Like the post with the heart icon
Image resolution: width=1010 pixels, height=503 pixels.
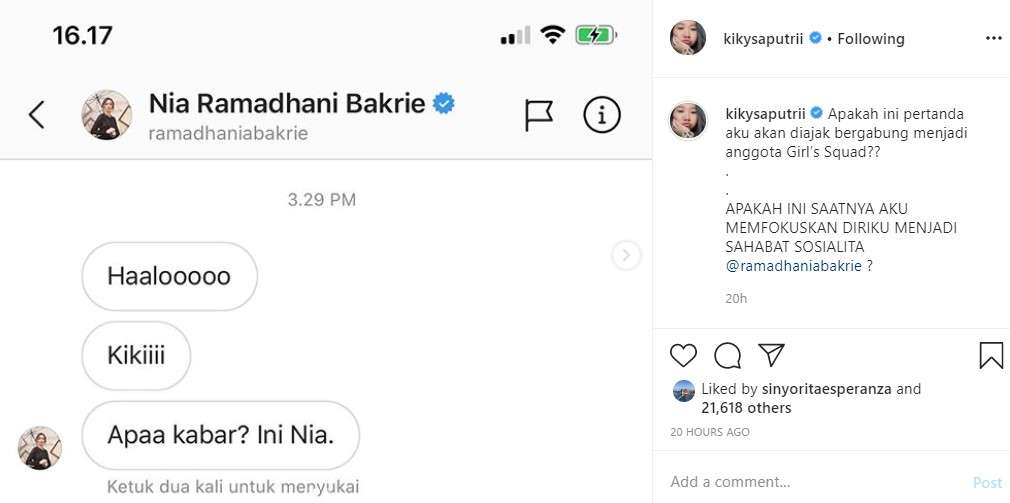(683, 355)
